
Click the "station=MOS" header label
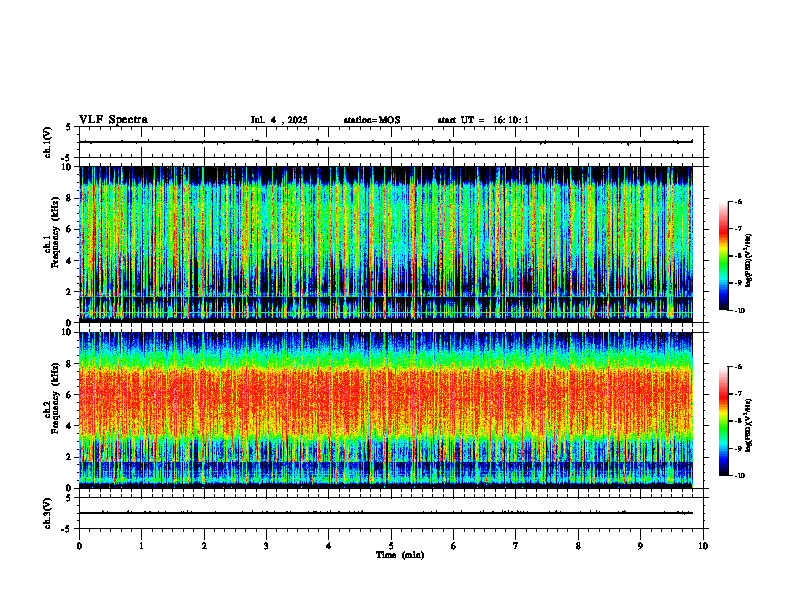[x=372, y=120]
